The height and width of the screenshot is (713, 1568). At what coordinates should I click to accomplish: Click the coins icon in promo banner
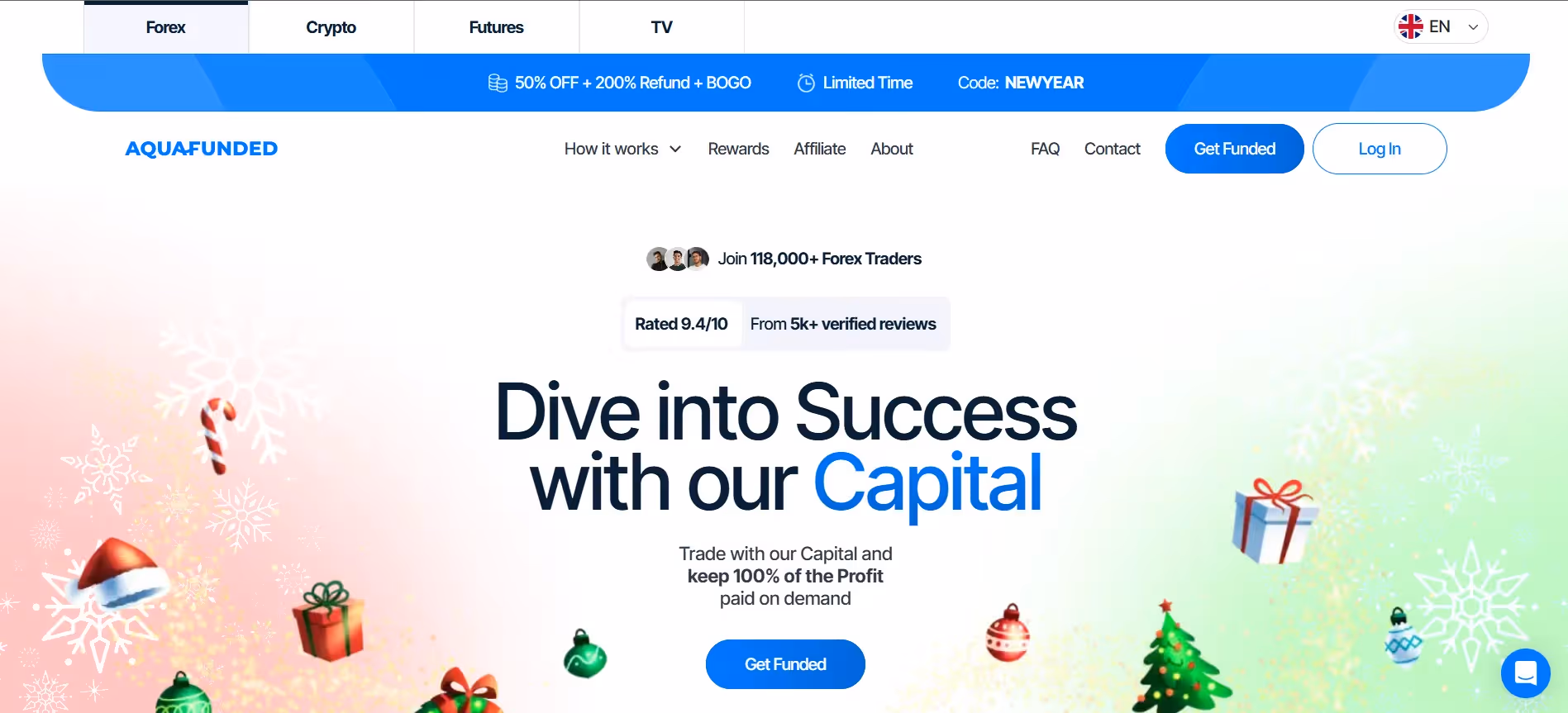point(498,83)
